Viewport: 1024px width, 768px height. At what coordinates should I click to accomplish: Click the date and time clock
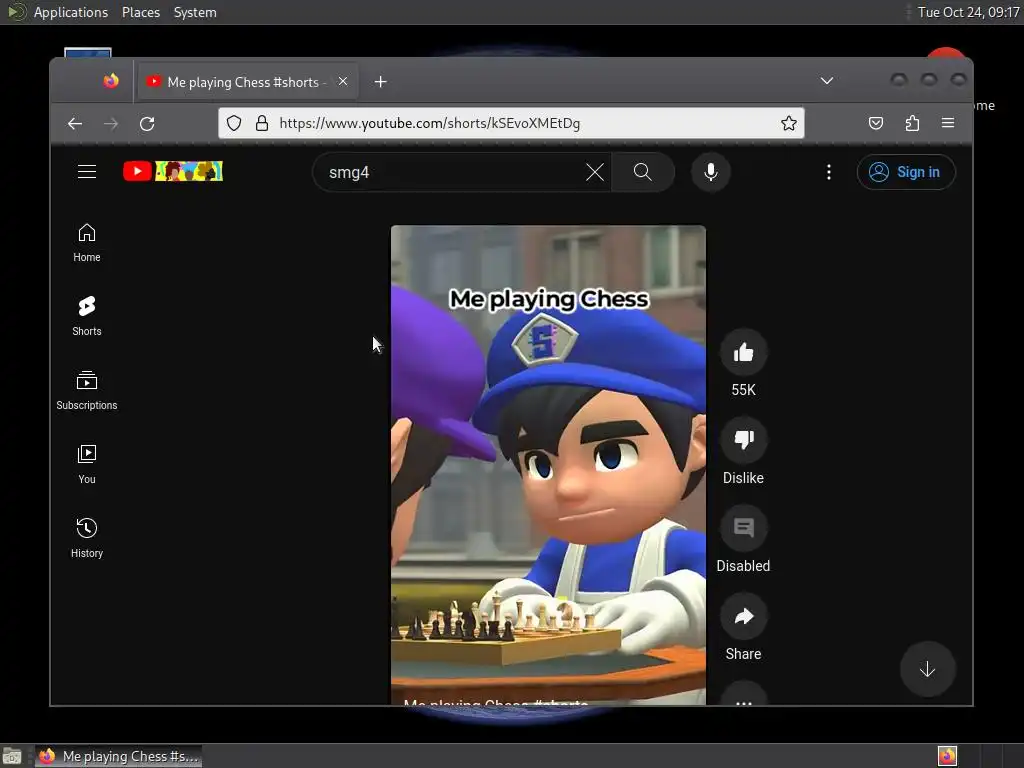tap(968, 12)
